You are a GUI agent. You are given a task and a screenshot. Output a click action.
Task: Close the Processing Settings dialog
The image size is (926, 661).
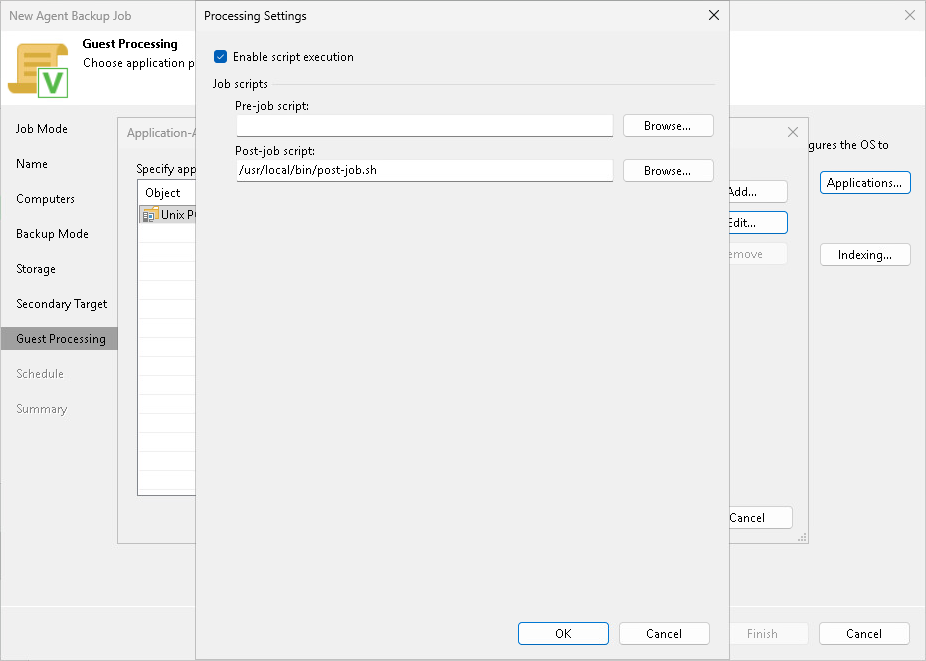[713, 15]
